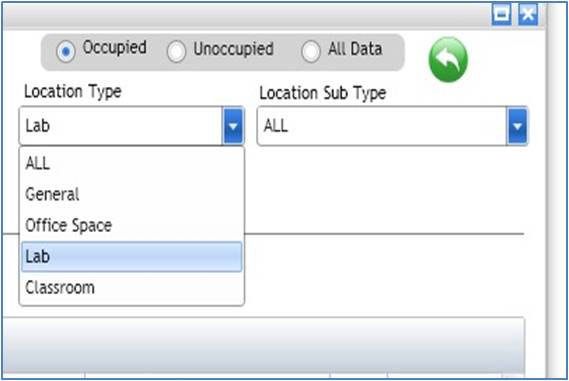This screenshot has height=381, width=569.
Task: Click the All Data label text
Action: point(355,49)
